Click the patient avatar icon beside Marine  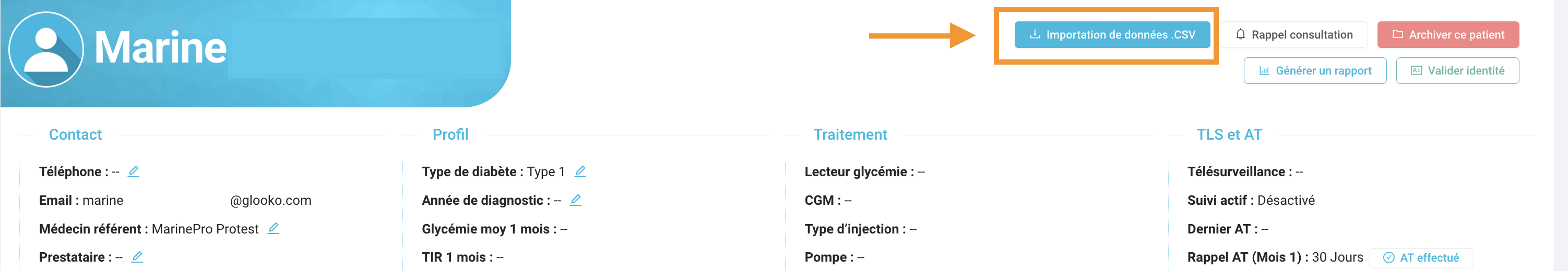(46, 50)
